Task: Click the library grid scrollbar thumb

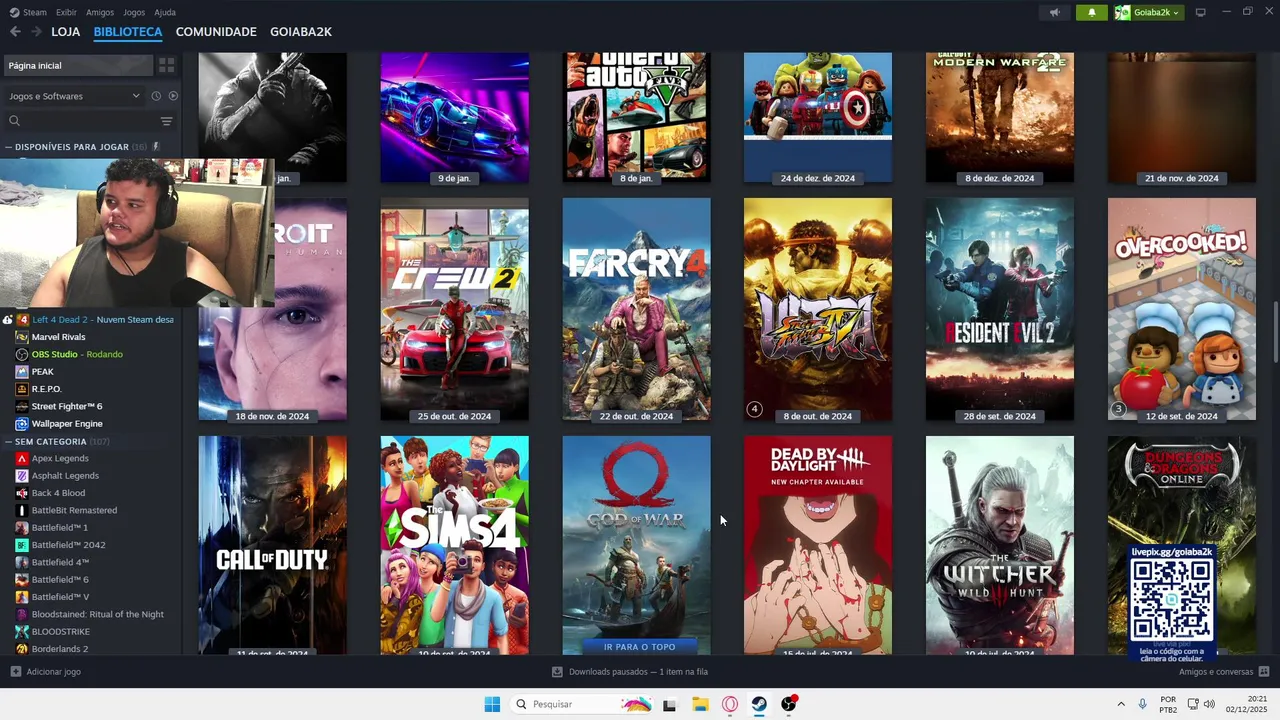Action: pos(1275,332)
